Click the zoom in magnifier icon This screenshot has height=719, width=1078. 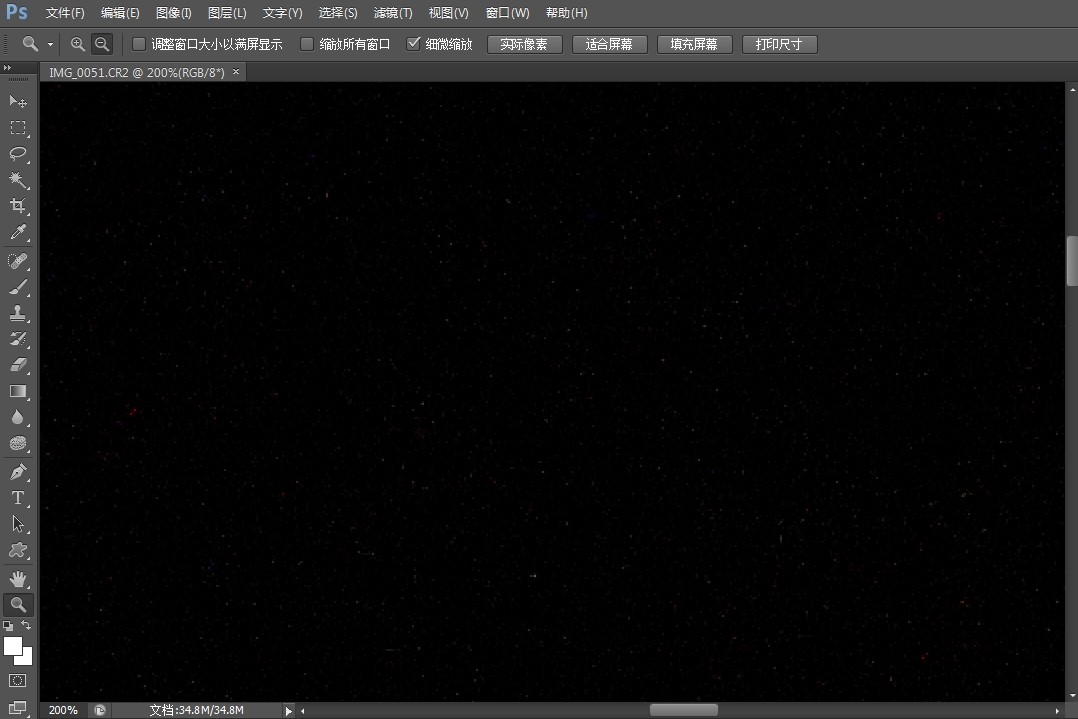pyautogui.click(x=78, y=44)
